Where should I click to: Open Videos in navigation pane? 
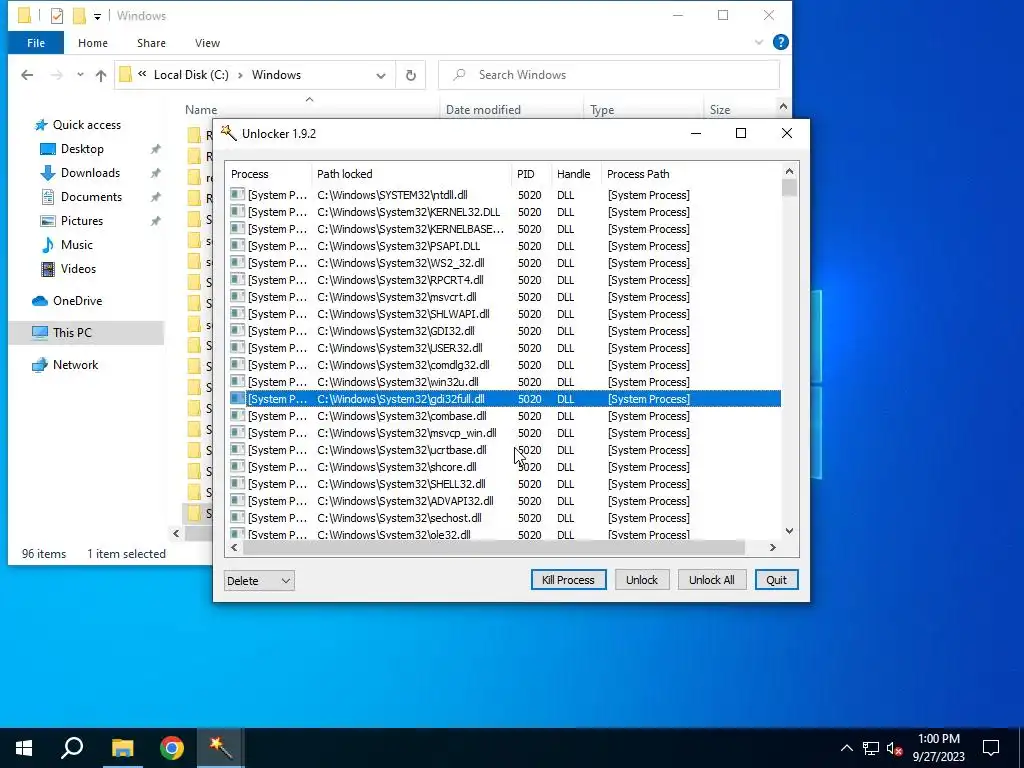coord(78,269)
